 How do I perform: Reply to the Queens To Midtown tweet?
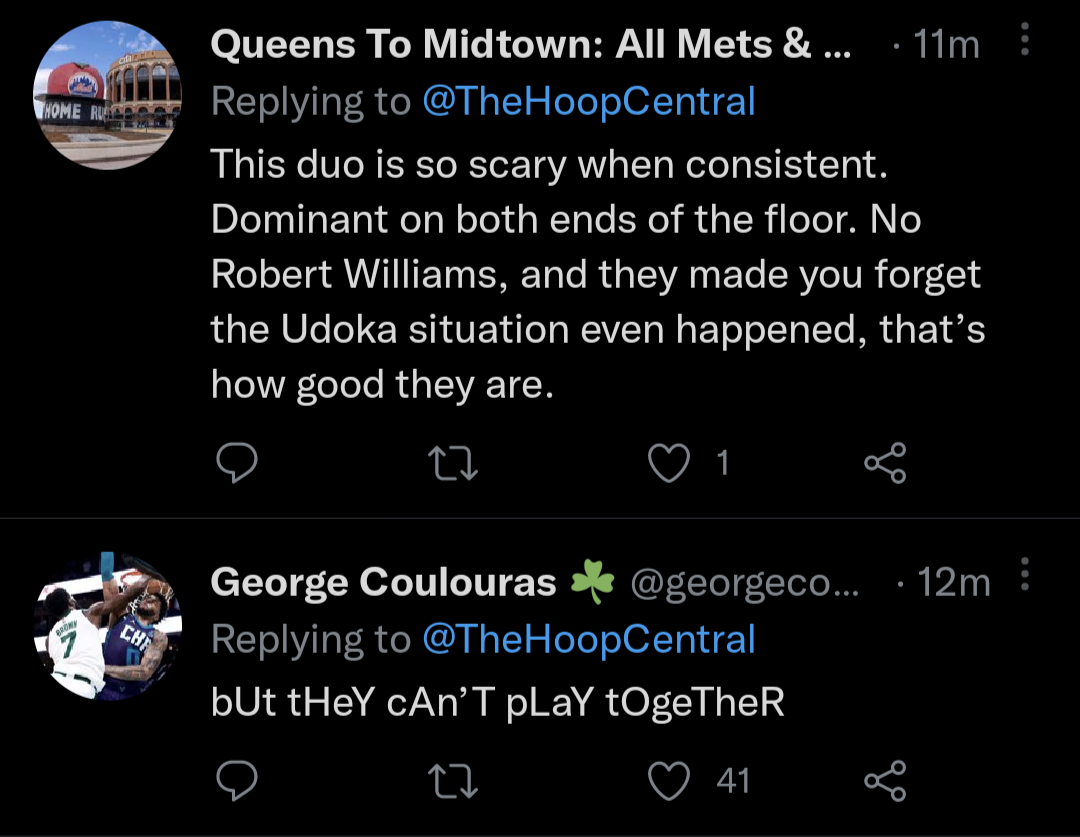(x=237, y=462)
